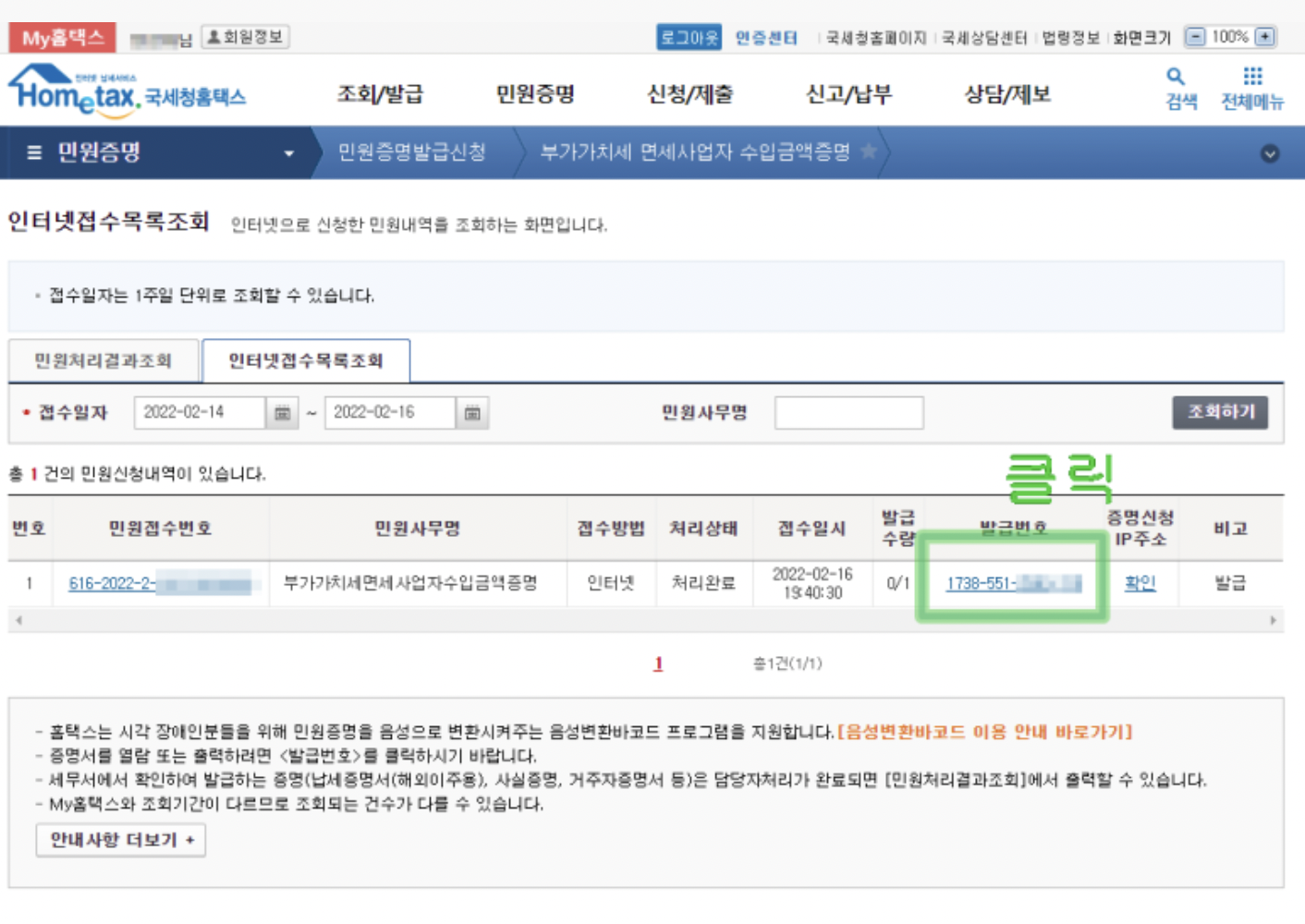Expand the 안내사항 더보기 section
The image size is (1305, 924).
(120, 840)
